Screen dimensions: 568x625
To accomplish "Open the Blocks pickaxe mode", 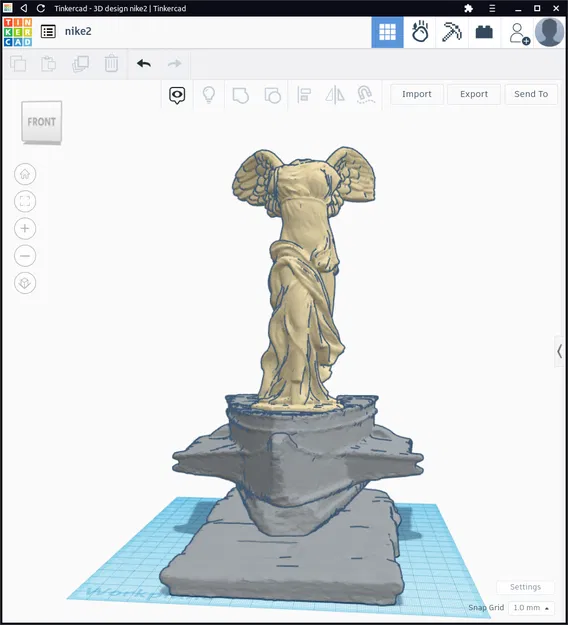I will [452, 32].
